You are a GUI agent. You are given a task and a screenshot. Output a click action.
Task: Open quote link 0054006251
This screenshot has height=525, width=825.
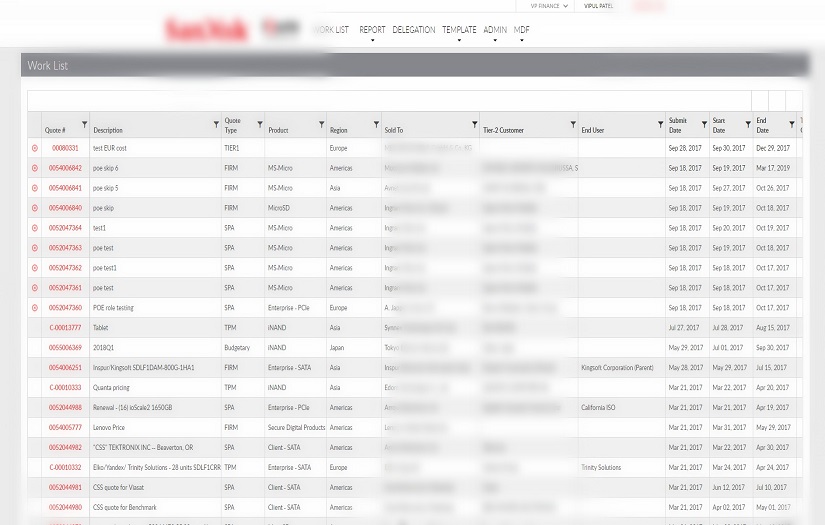point(65,368)
